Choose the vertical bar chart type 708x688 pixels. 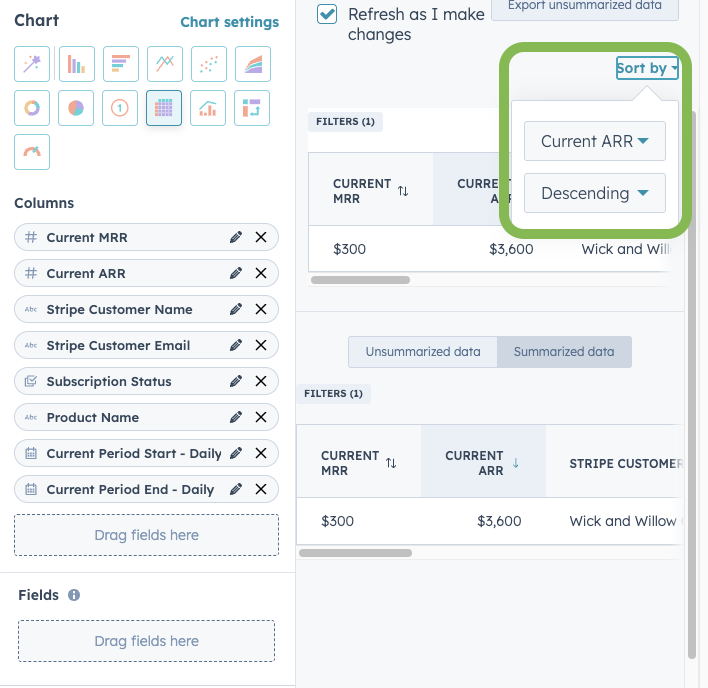click(76, 64)
